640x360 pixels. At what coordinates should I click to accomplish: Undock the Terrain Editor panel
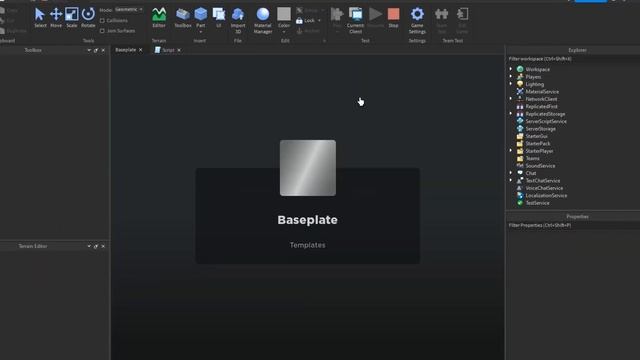96,247
